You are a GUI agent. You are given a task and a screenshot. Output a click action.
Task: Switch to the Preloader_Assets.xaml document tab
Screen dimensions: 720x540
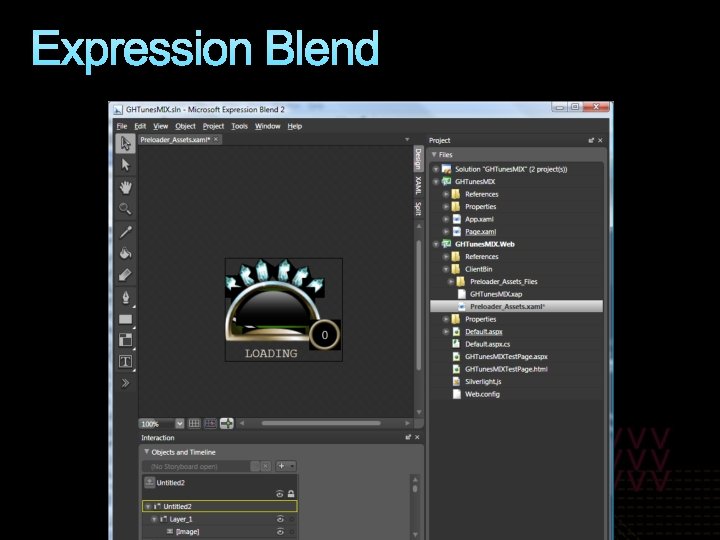tap(175, 140)
